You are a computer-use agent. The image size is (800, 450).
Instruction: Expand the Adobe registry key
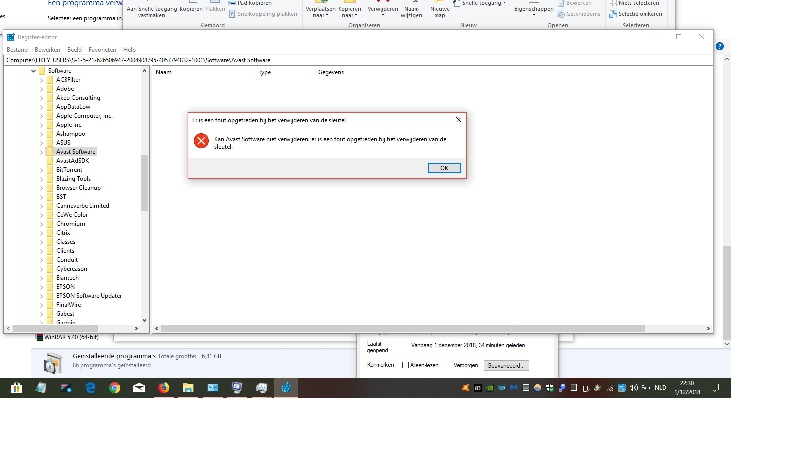41,88
